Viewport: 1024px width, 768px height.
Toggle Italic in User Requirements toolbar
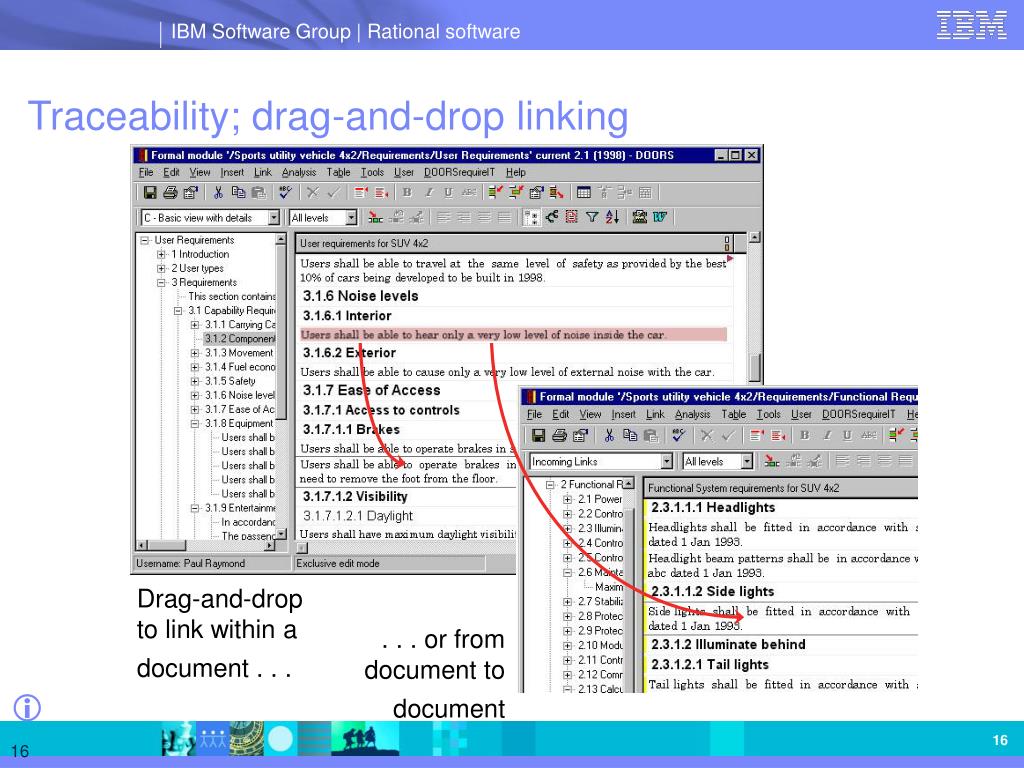428,192
